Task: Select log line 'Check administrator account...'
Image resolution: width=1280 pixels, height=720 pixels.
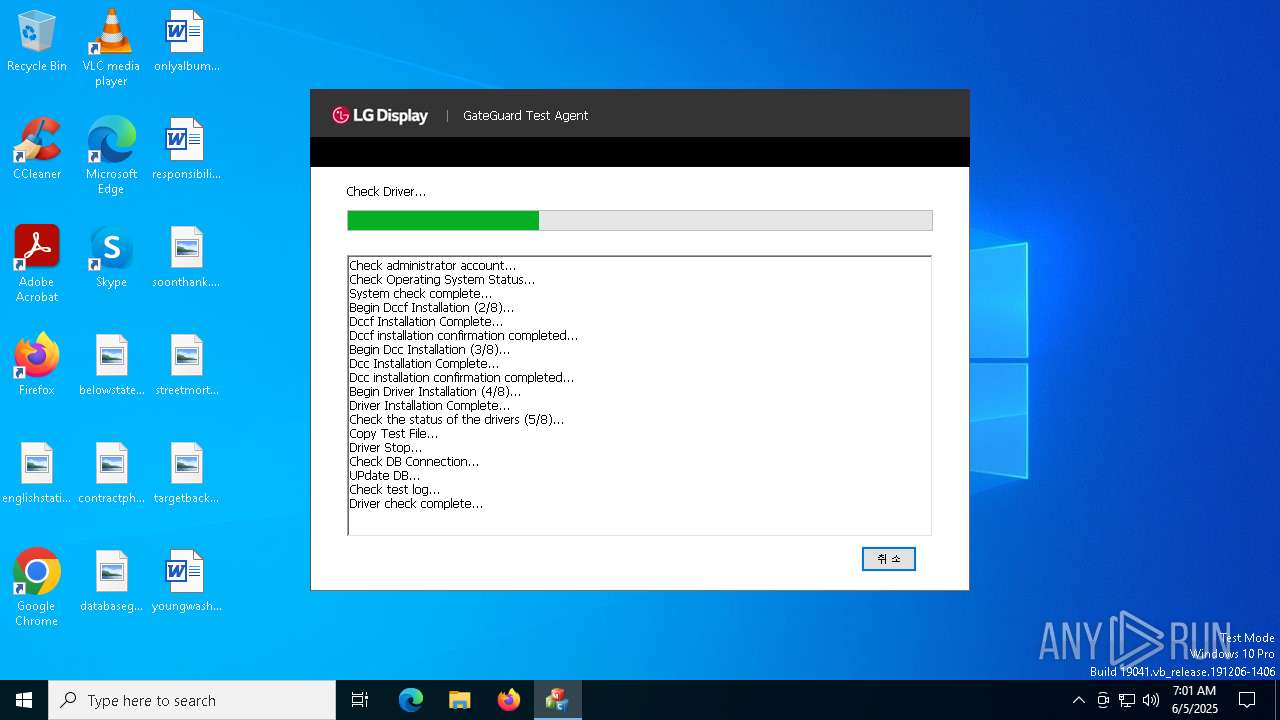Action: click(x=432, y=265)
